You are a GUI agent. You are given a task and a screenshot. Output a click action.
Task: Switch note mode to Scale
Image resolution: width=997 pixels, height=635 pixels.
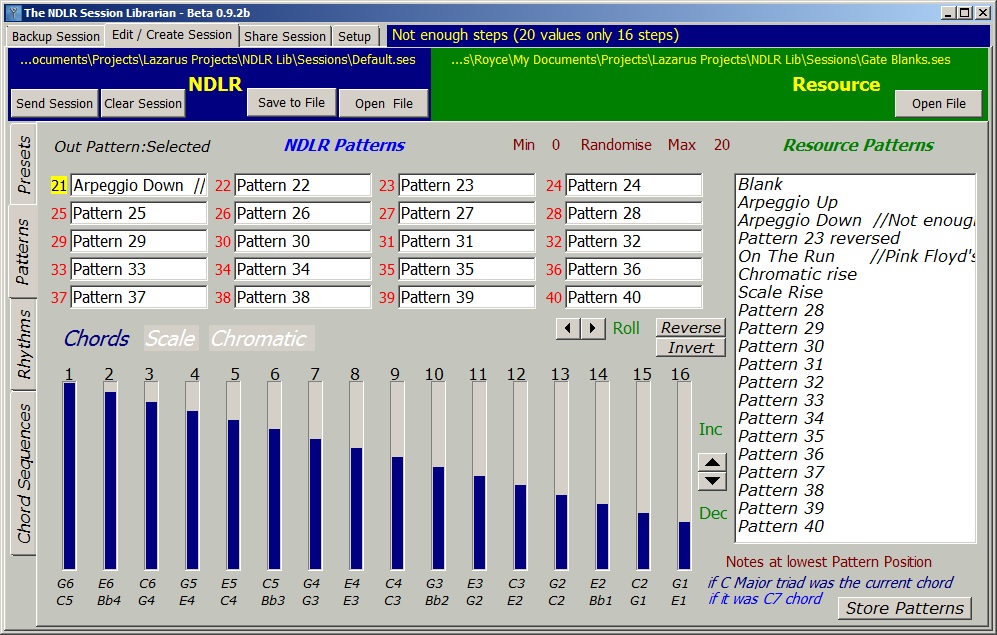pyautogui.click(x=170, y=339)
